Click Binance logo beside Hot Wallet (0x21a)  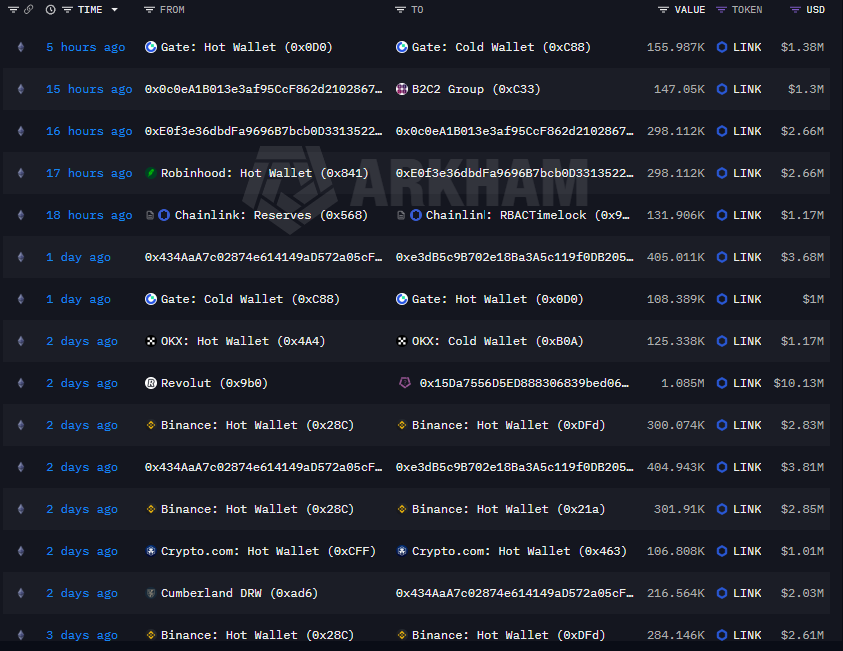[402, 509]
